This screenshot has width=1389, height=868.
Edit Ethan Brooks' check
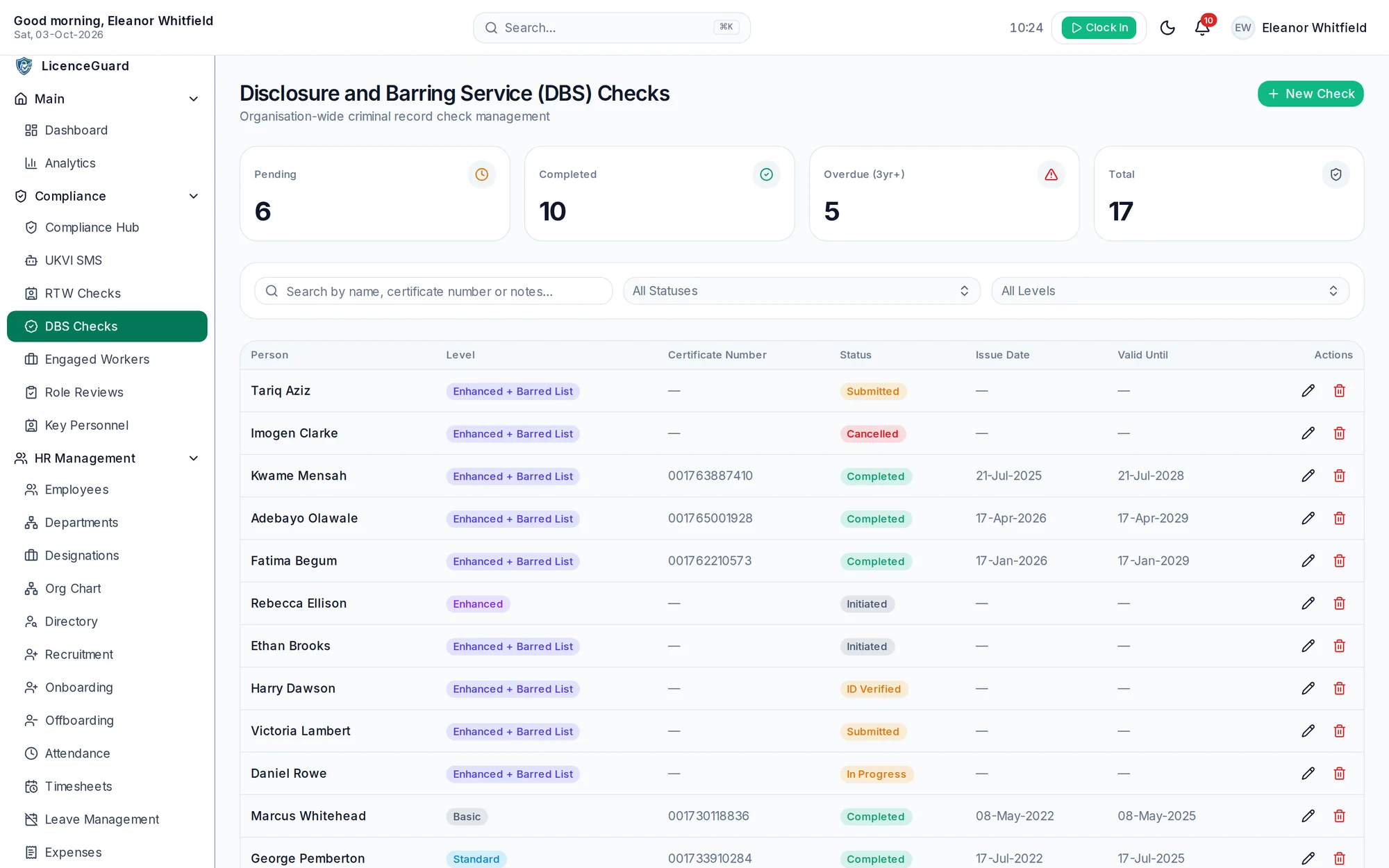(1308, 646)
